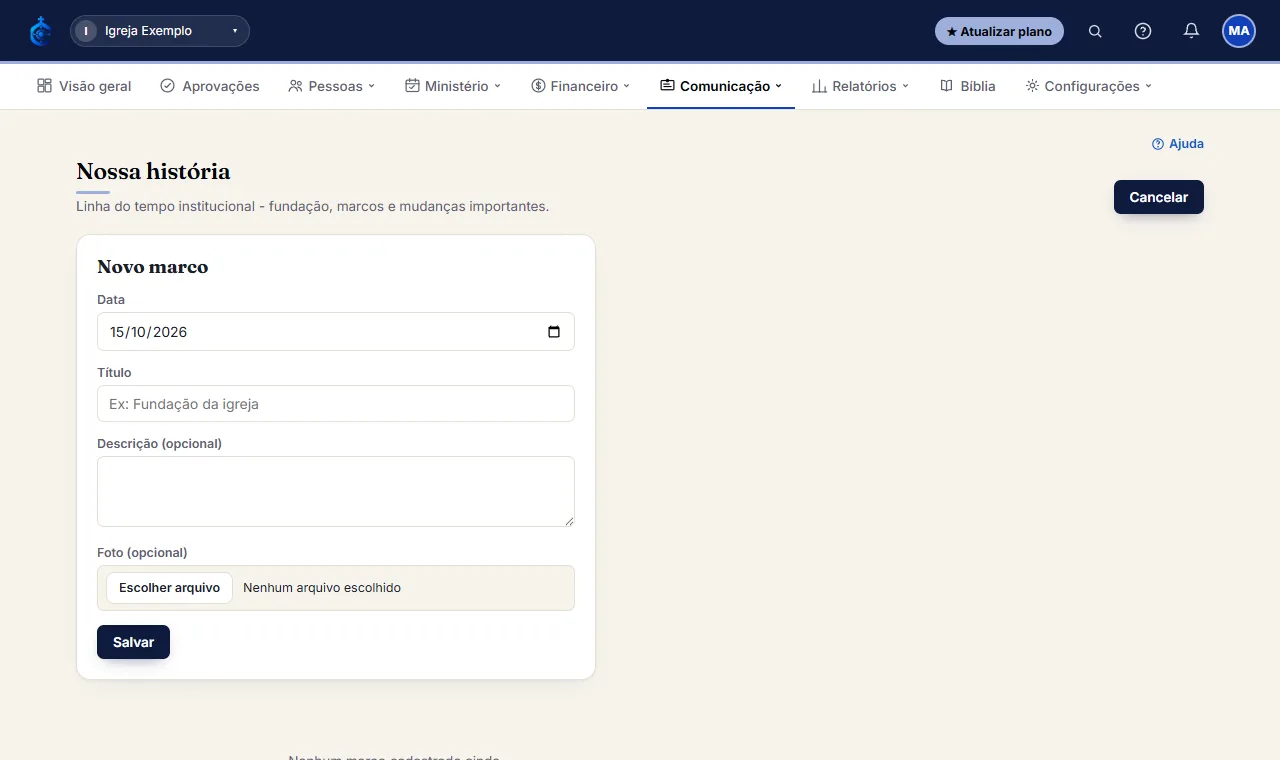Open the Igreja Exemplo church selector
Image resolution: width=1280 pixels, height=760 pixels.
(x=160, y=31)
